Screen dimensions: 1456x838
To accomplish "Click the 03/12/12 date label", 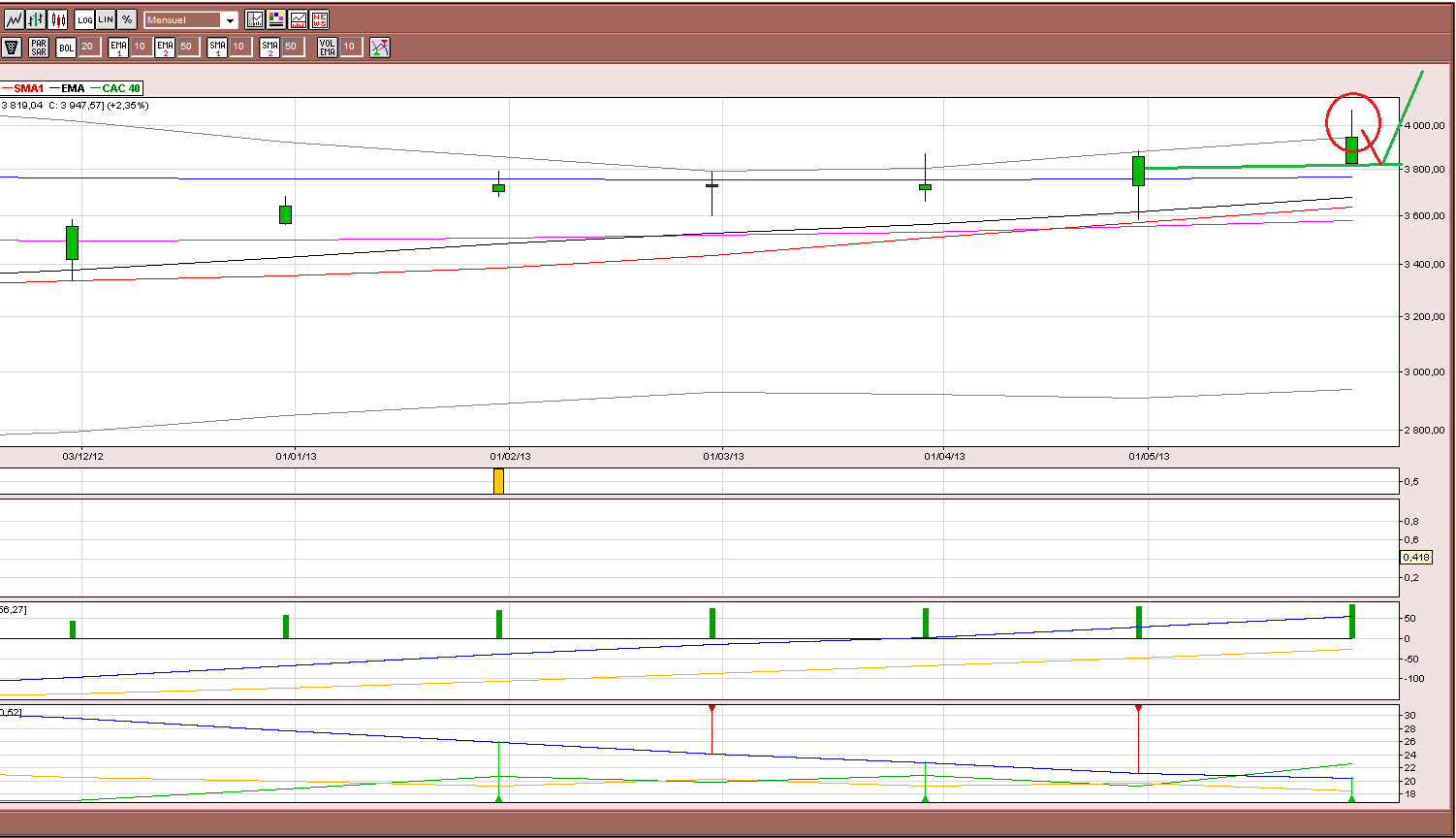I will 83,456.
